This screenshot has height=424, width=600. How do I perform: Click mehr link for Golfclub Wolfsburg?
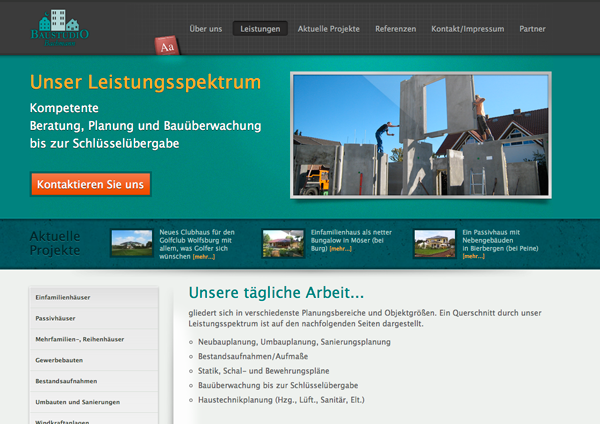coord(204,257)
